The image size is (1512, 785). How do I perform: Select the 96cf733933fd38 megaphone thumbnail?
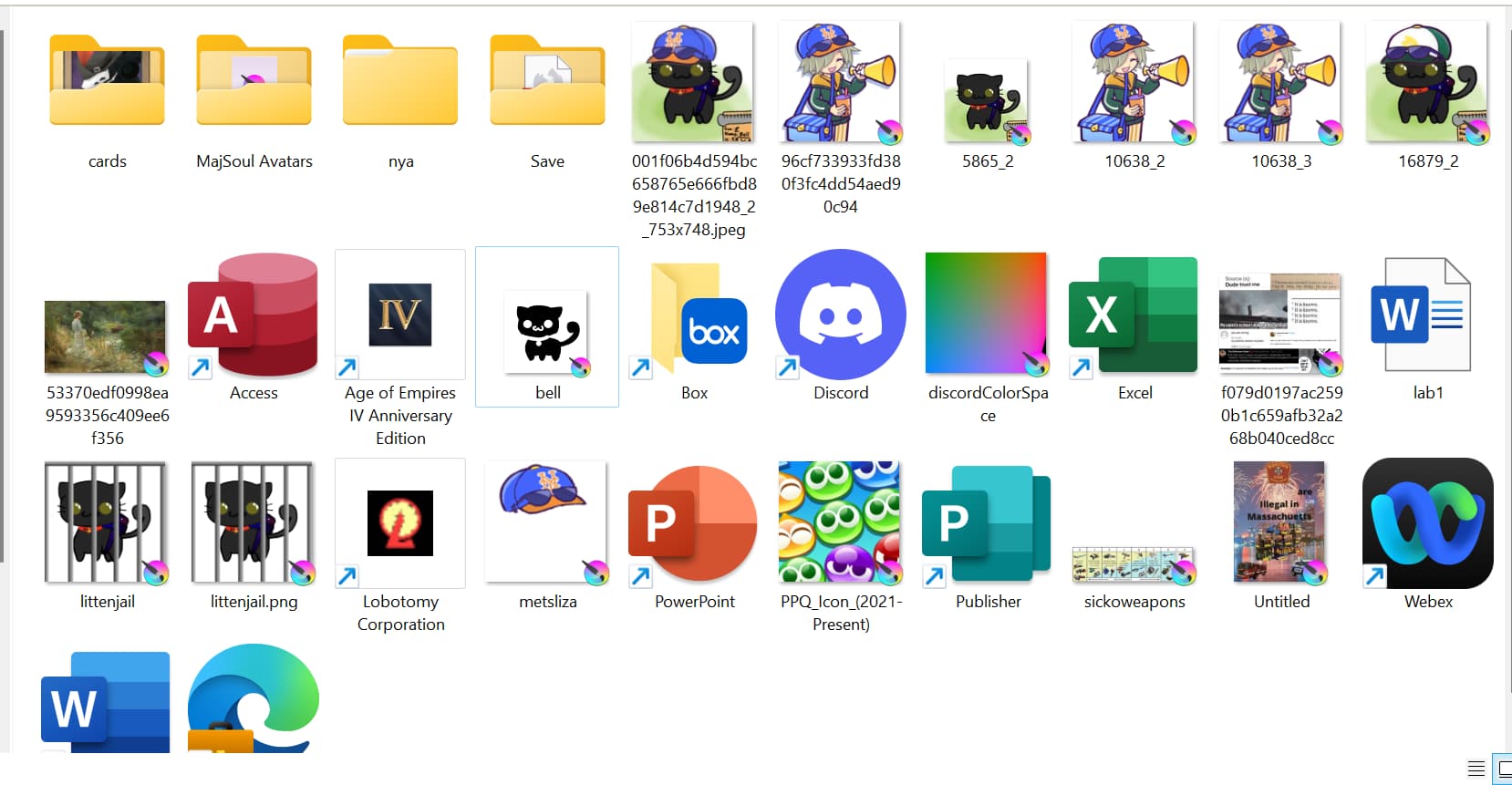(x=841, y=83)
